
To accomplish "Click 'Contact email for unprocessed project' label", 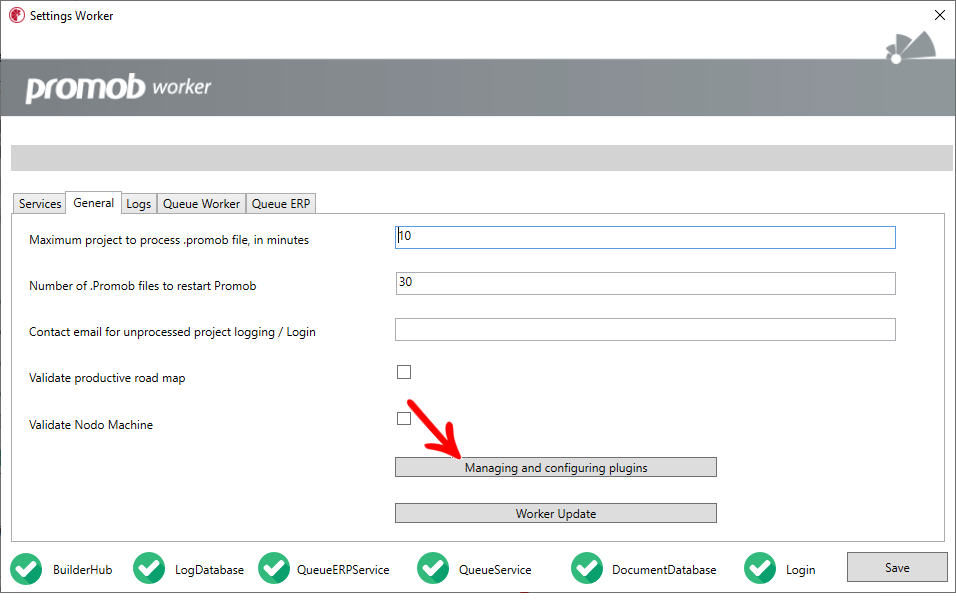I will coord(172,332).
